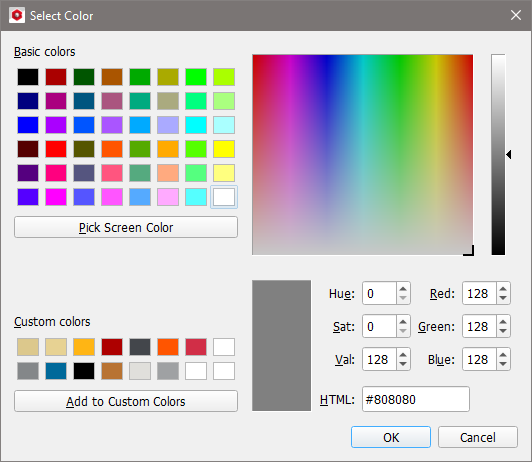
Task: Increase the Green value with up arrow
Action: tap(503, 322)
